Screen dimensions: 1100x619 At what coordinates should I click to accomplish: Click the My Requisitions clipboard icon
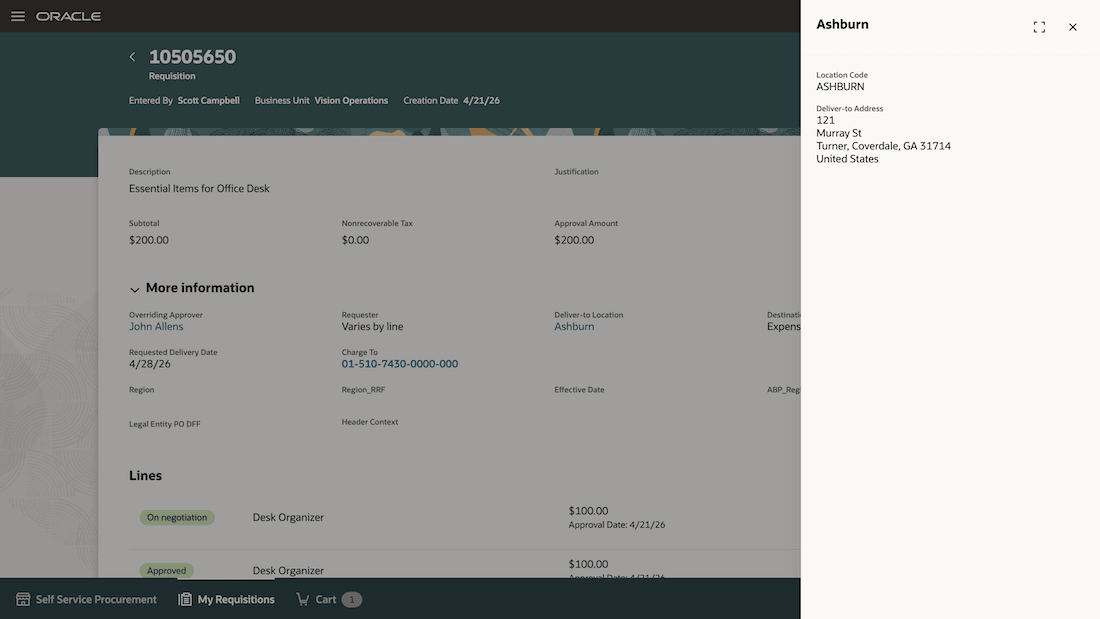[x=185, y=599]
